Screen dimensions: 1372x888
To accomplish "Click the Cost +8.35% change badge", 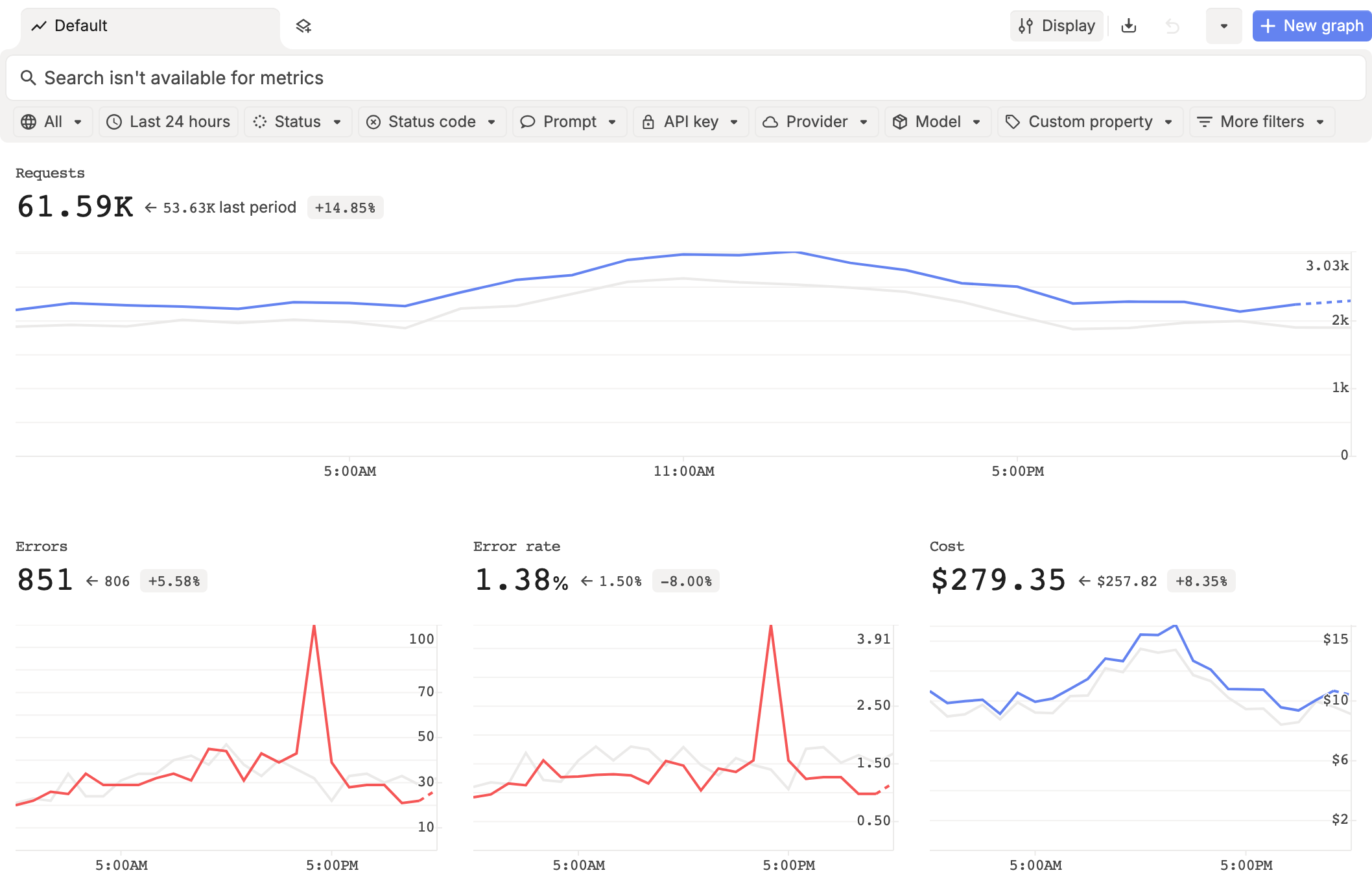I will 1201,581.
